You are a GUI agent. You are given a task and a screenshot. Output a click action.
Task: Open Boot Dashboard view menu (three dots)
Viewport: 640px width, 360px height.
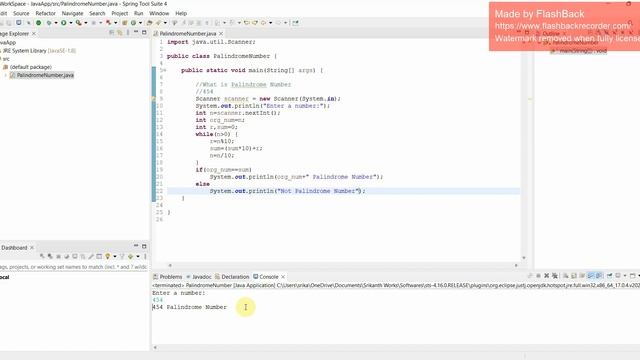pyautogui.click(x=145, y=256)
